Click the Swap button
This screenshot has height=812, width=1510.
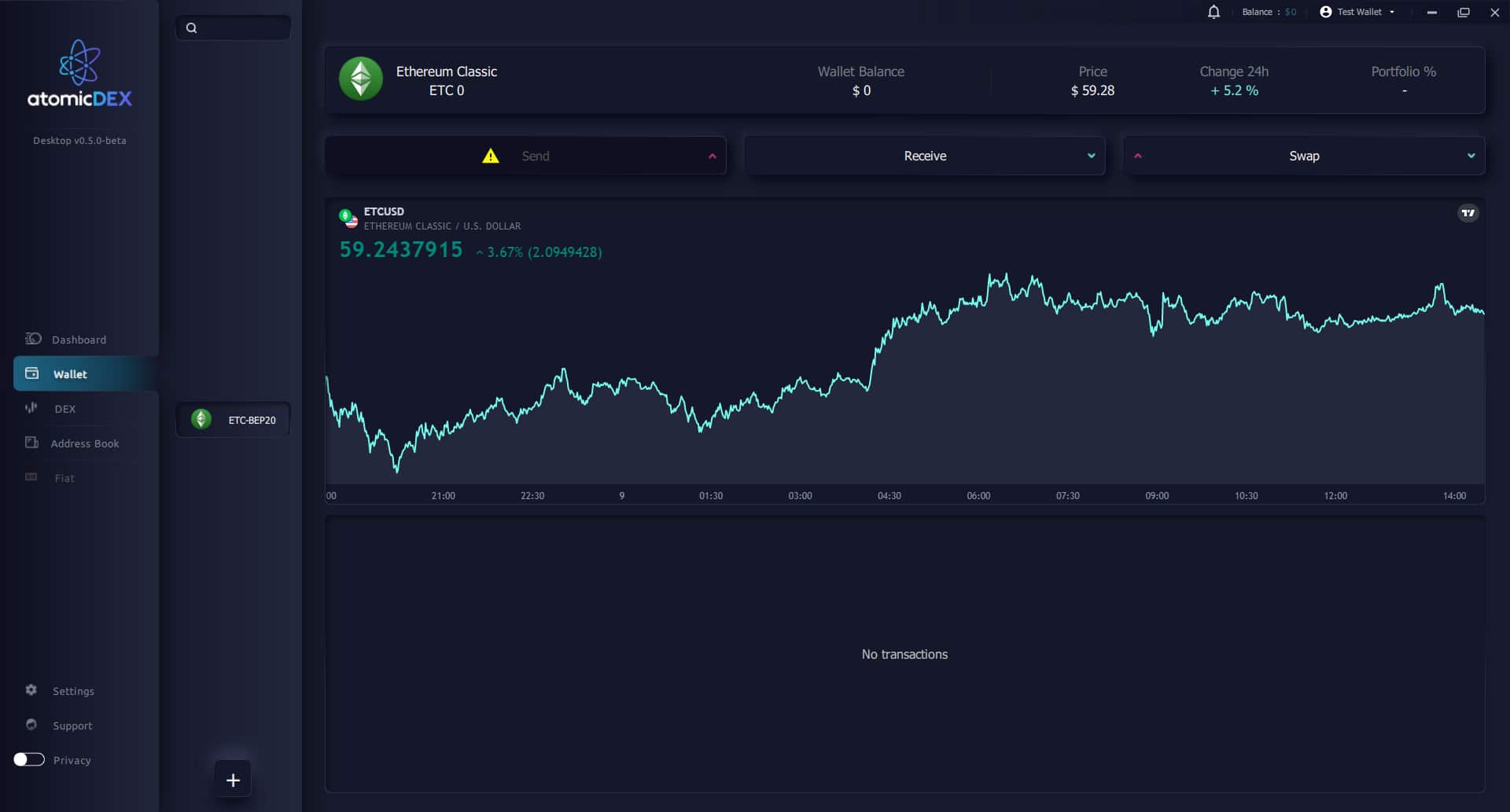pyautogui.click(x=1304, y=156)
